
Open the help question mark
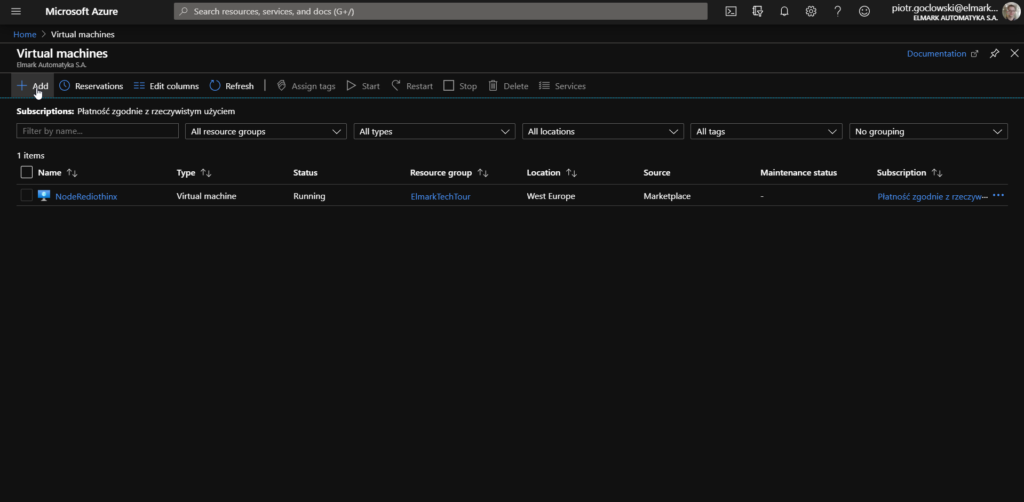[x=838, y=11]
